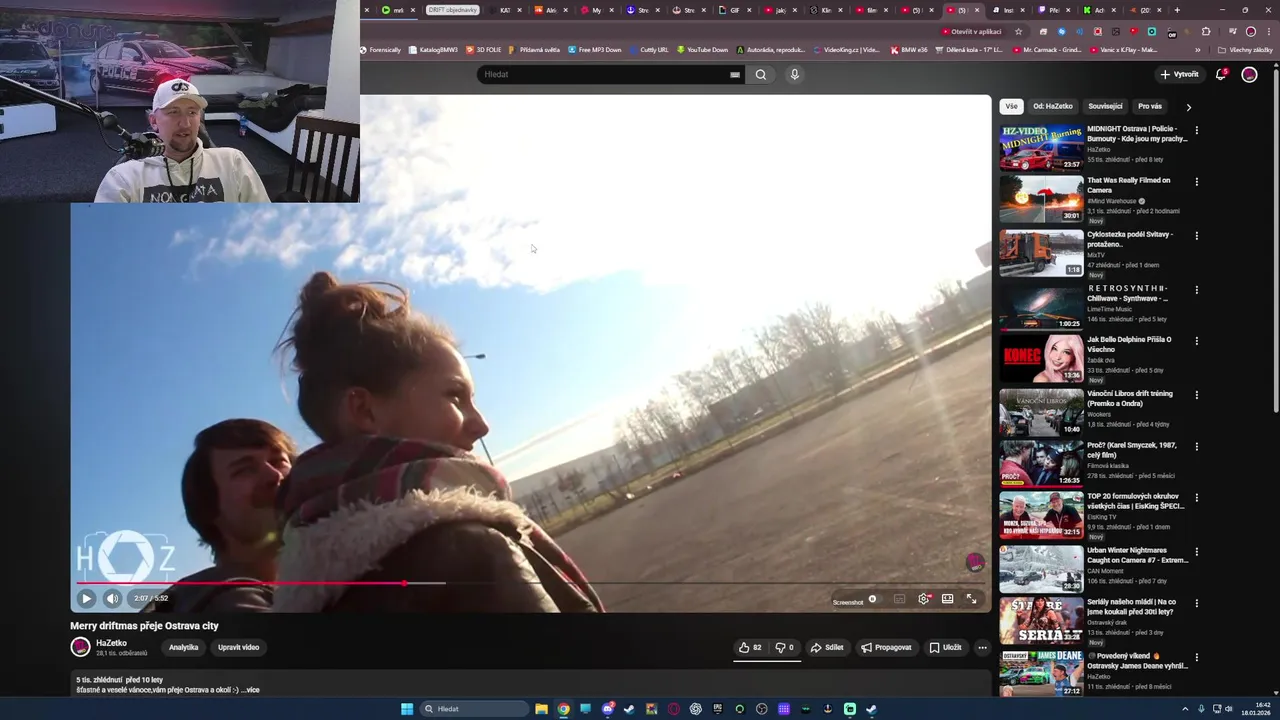The width and height of the screenshot is (1280, 720).
Task: Select the Od: HaZetko filter chip
Action: [x=1052, y=106]
